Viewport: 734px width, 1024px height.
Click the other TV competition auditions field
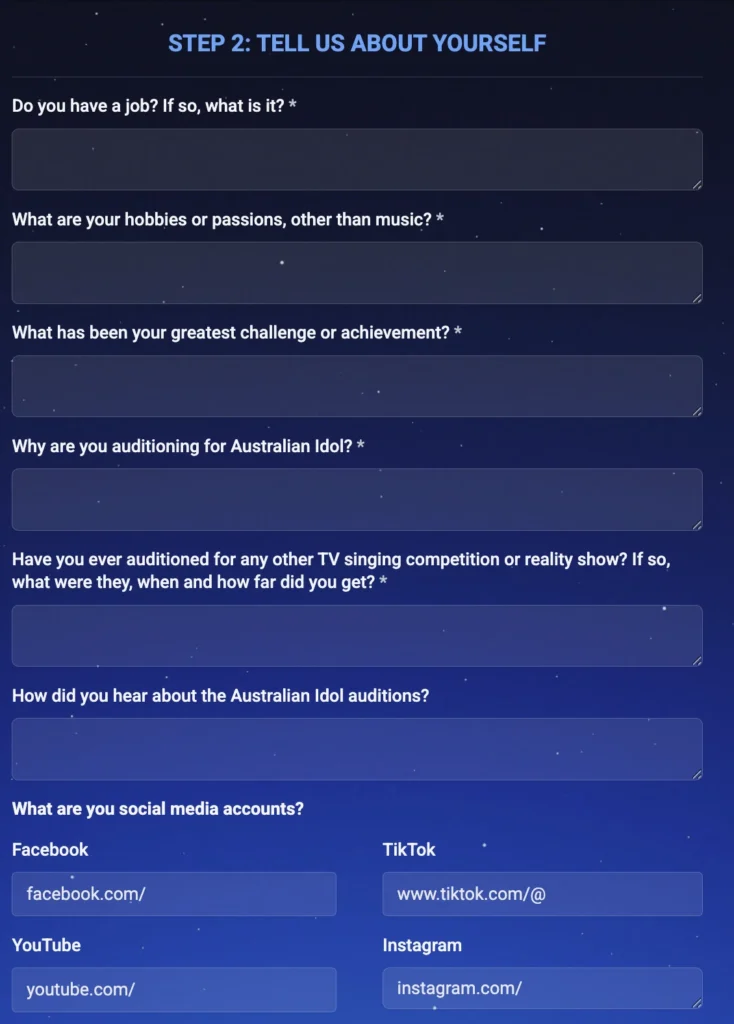(x=356, y=635)
